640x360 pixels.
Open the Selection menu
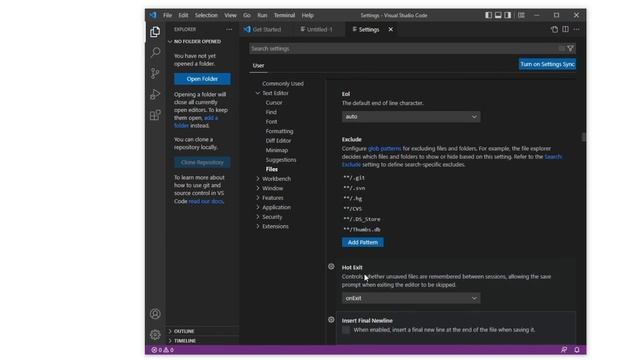pyautogui.click(x=206, y=15)
